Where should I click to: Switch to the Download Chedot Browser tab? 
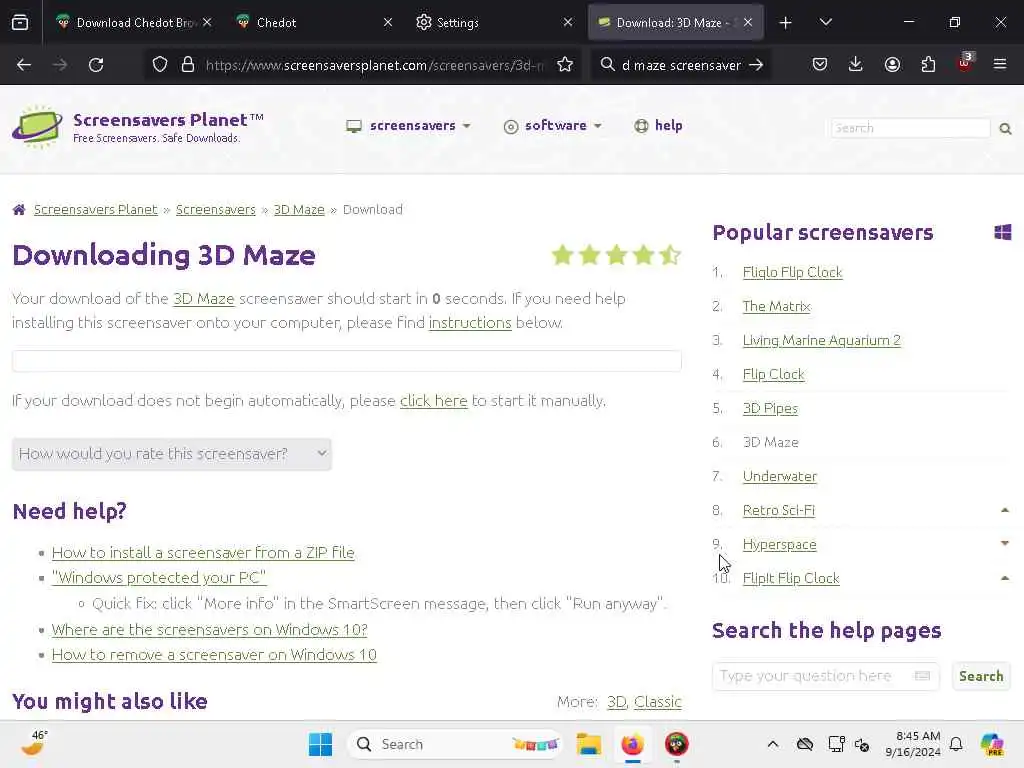tap(134, 22)
